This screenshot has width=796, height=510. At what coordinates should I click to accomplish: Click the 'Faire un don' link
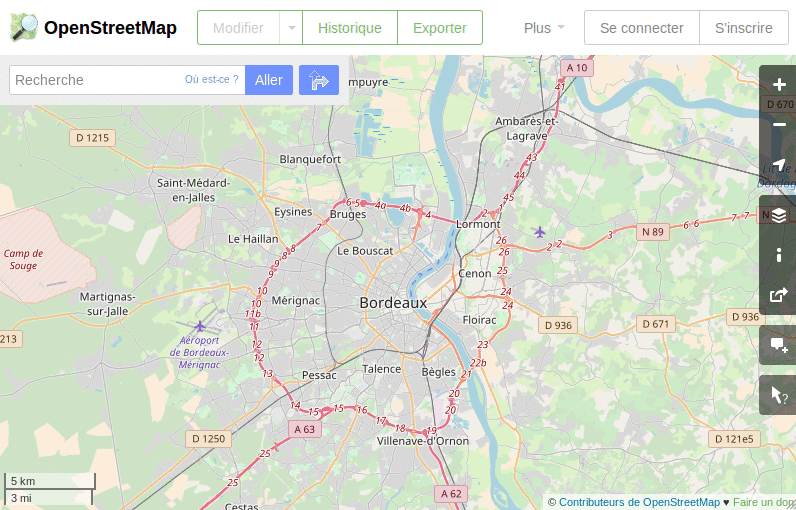764,502
